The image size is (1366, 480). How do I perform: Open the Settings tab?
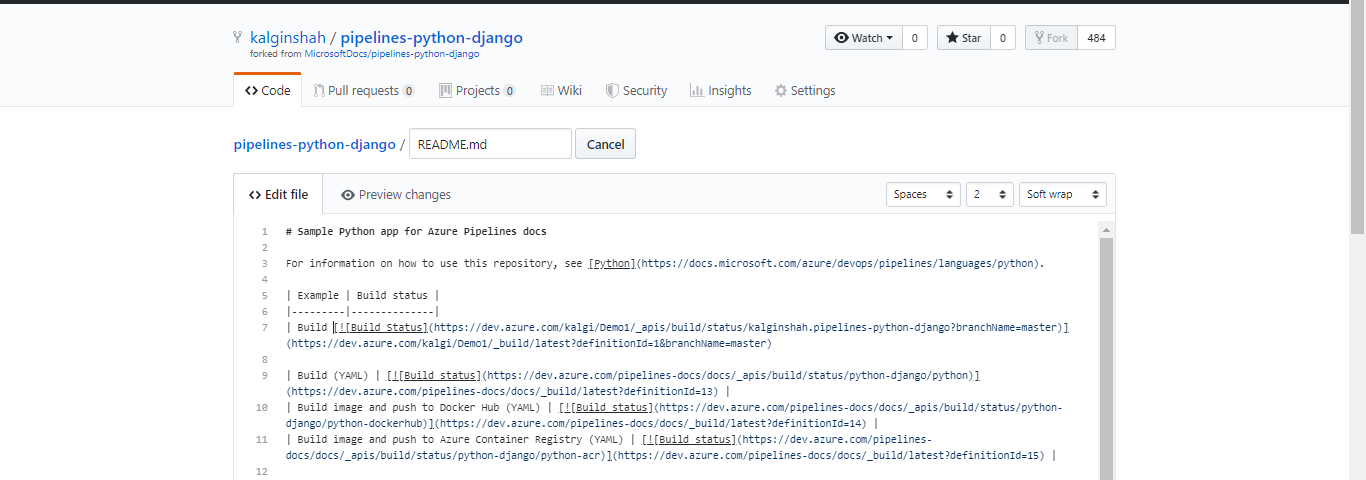[x=804, y=90]
